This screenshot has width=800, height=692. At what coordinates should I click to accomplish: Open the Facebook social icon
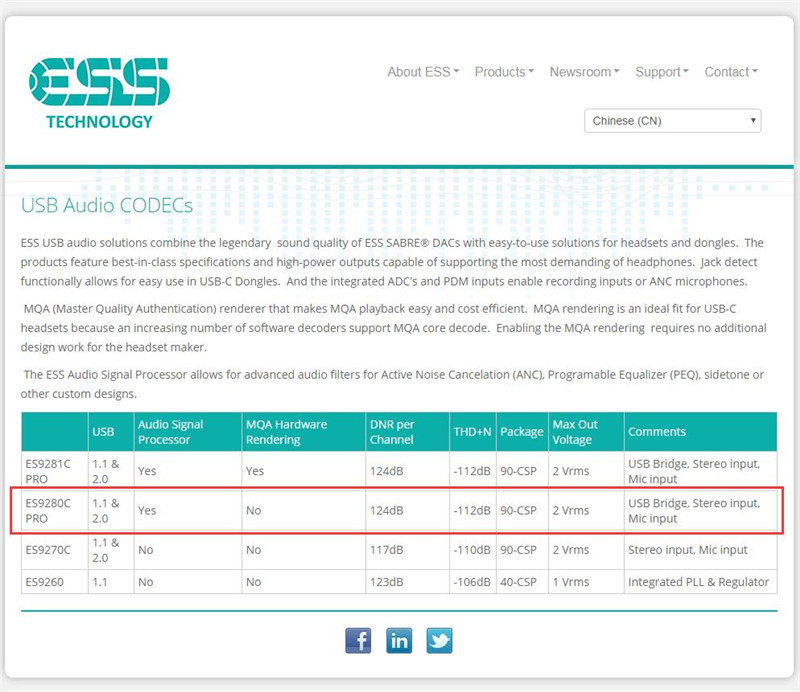358,640
